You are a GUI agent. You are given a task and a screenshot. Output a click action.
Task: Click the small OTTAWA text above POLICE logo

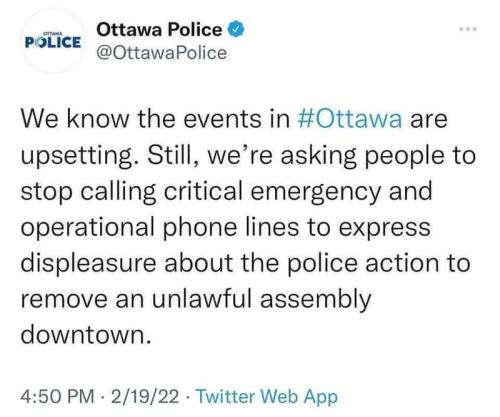coord(53,34)
